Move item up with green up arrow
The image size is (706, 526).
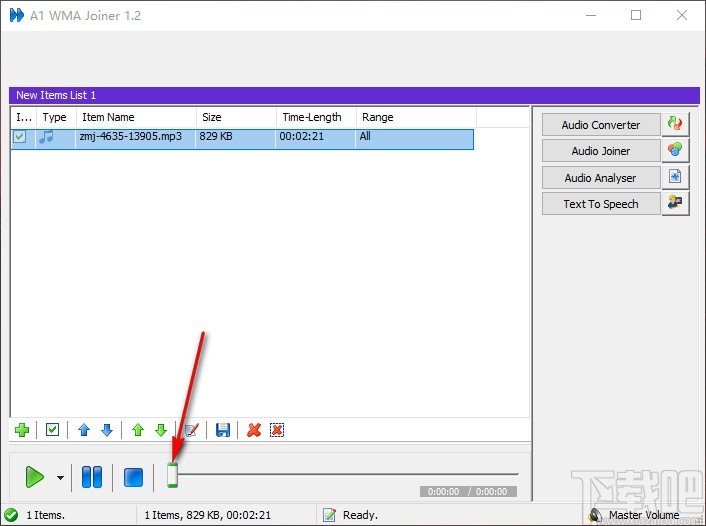[x=138, y=430]
